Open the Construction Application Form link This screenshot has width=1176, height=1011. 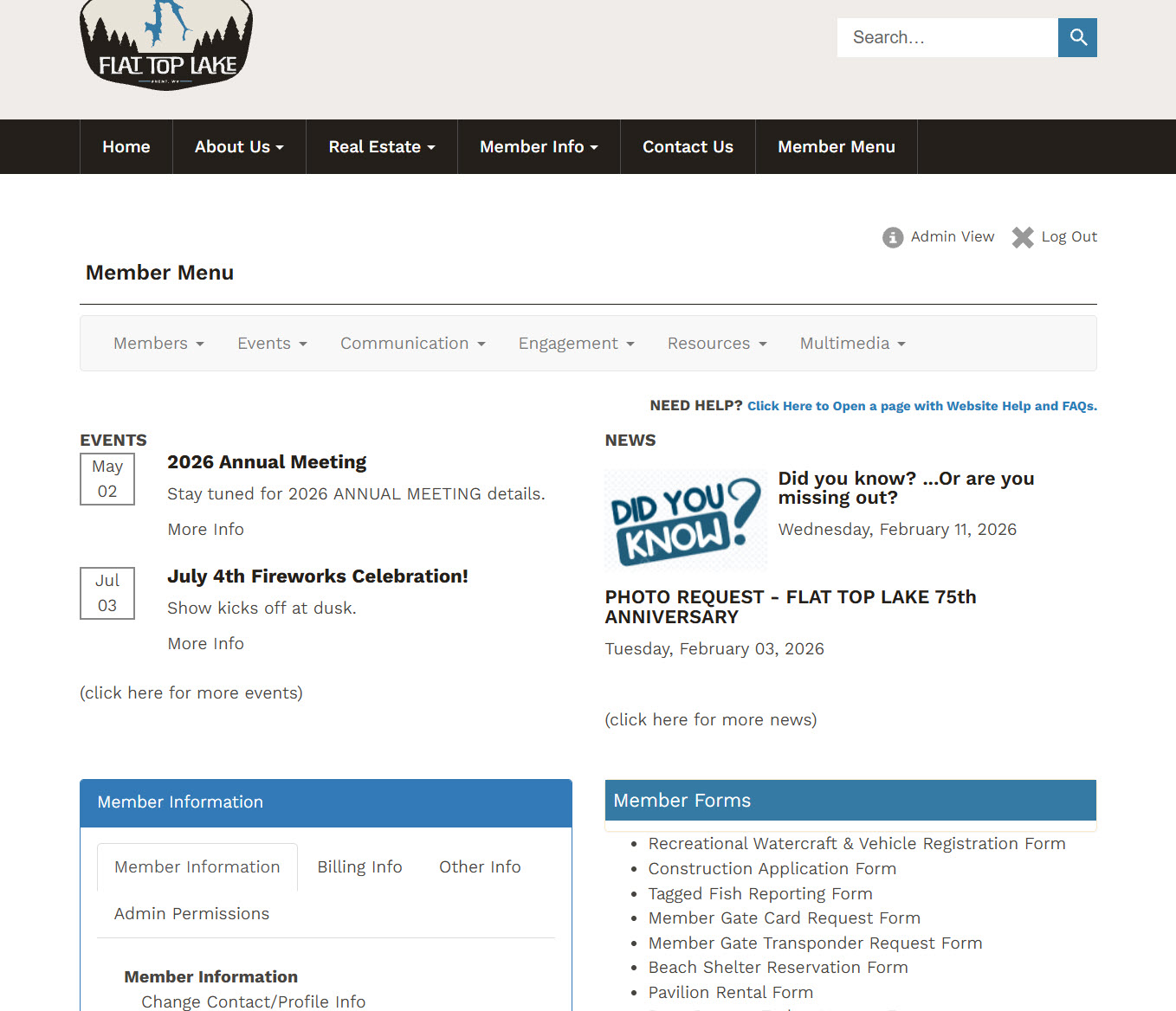[772, 869]
